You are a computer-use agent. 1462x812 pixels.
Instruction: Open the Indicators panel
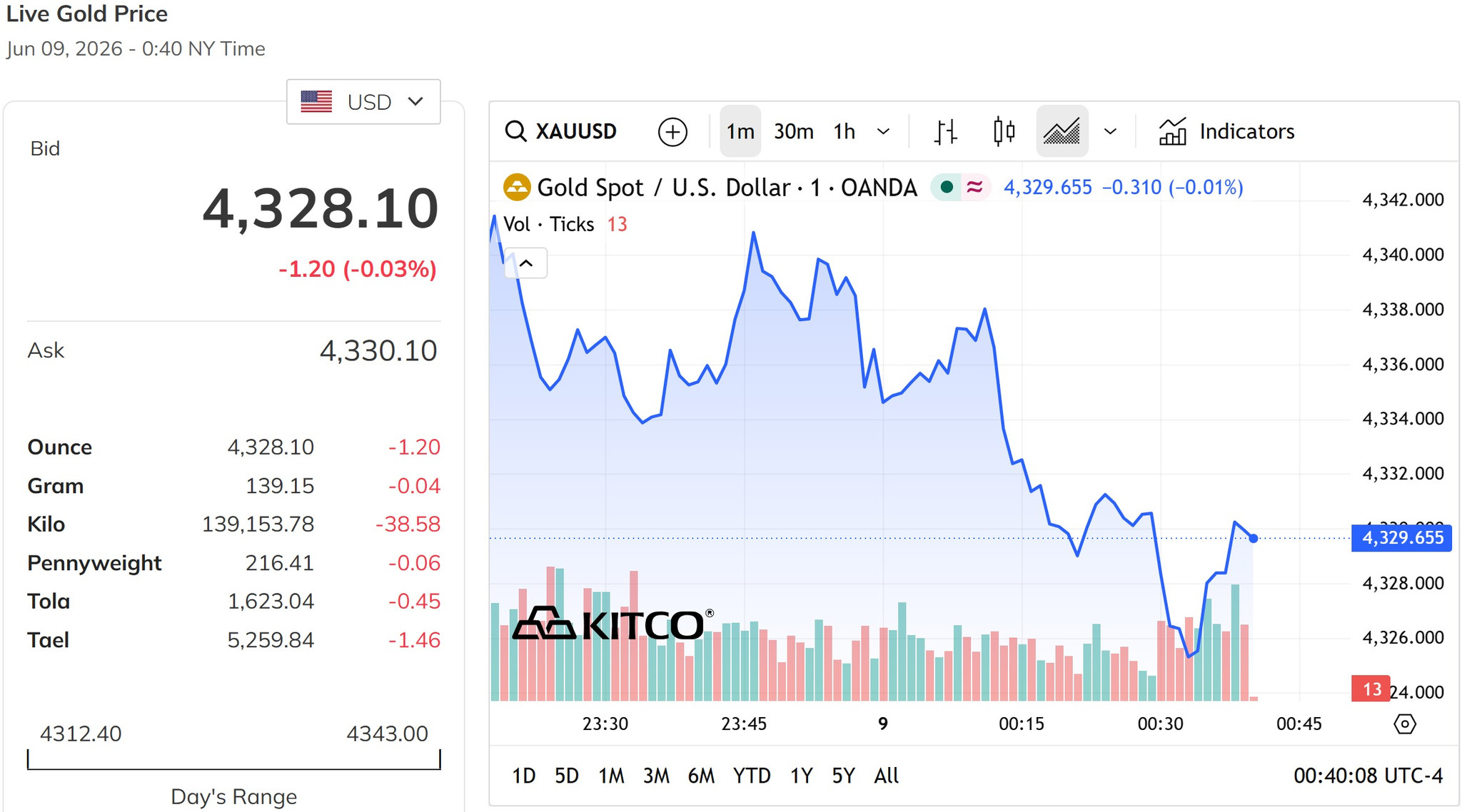1226,131
